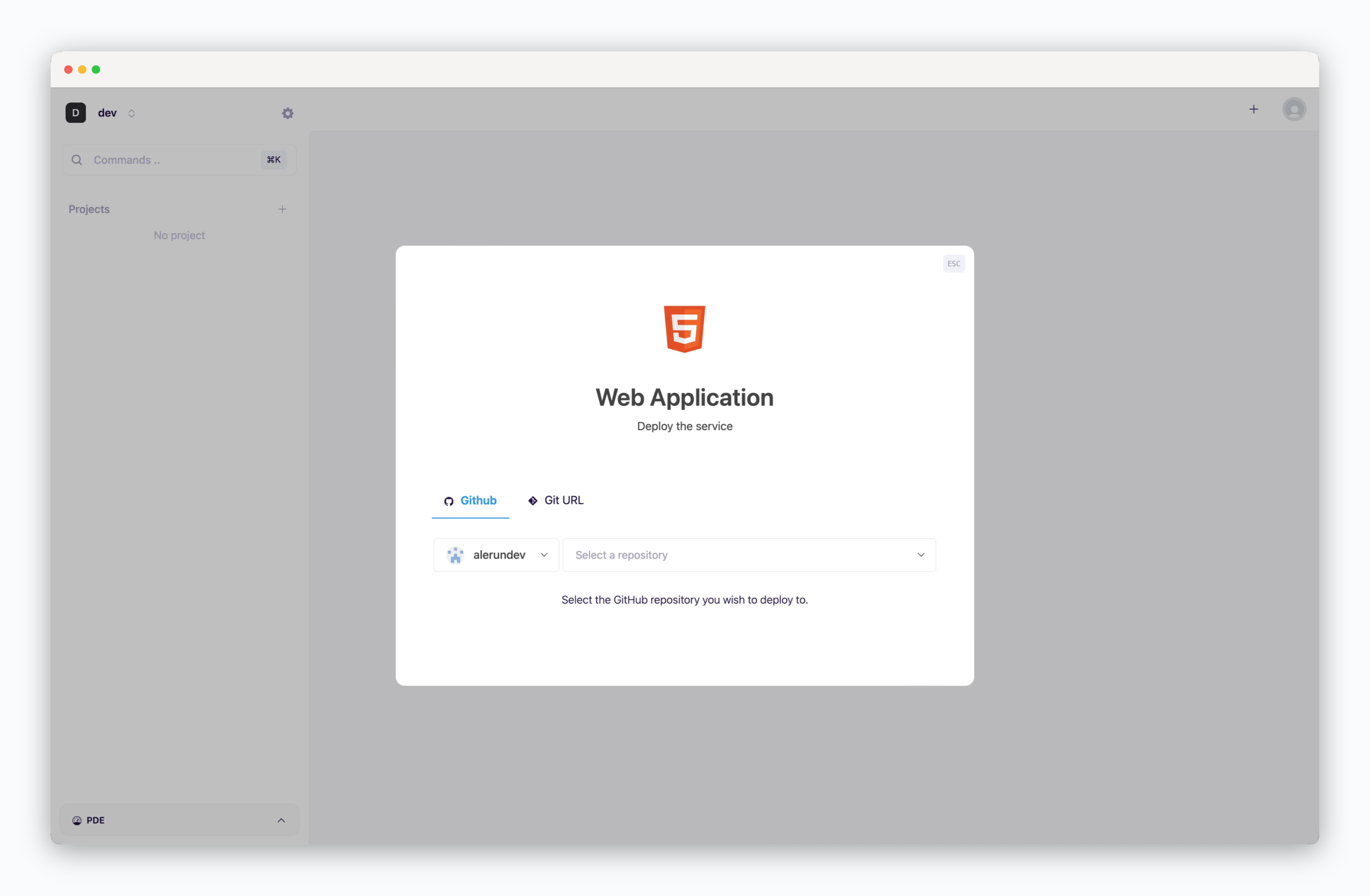
Task: Open the user avatar menu
Action: point(1294,110)
